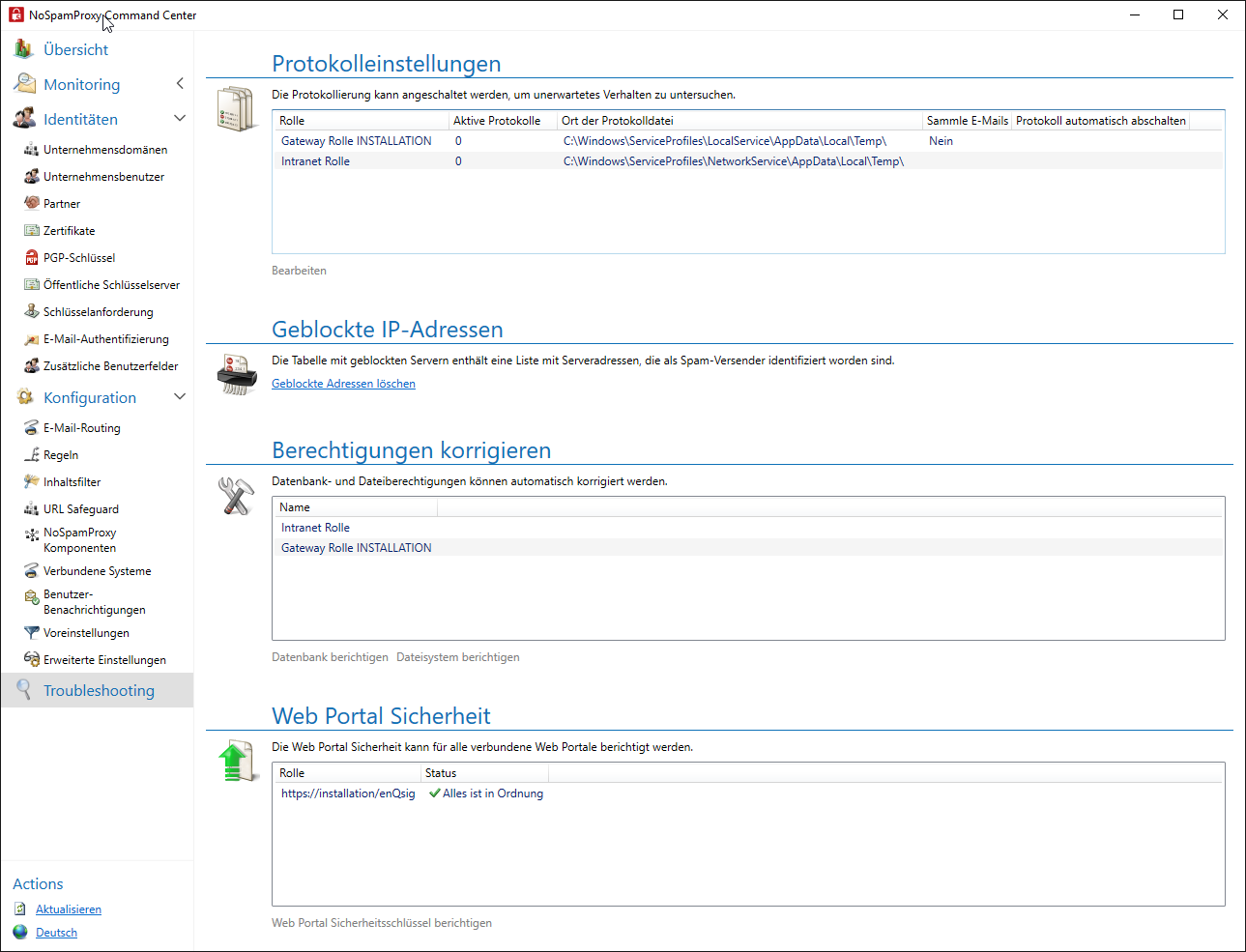
Task: Click Datenbank berichtigen
Action: pyautogui.click(x=330, y=657)
